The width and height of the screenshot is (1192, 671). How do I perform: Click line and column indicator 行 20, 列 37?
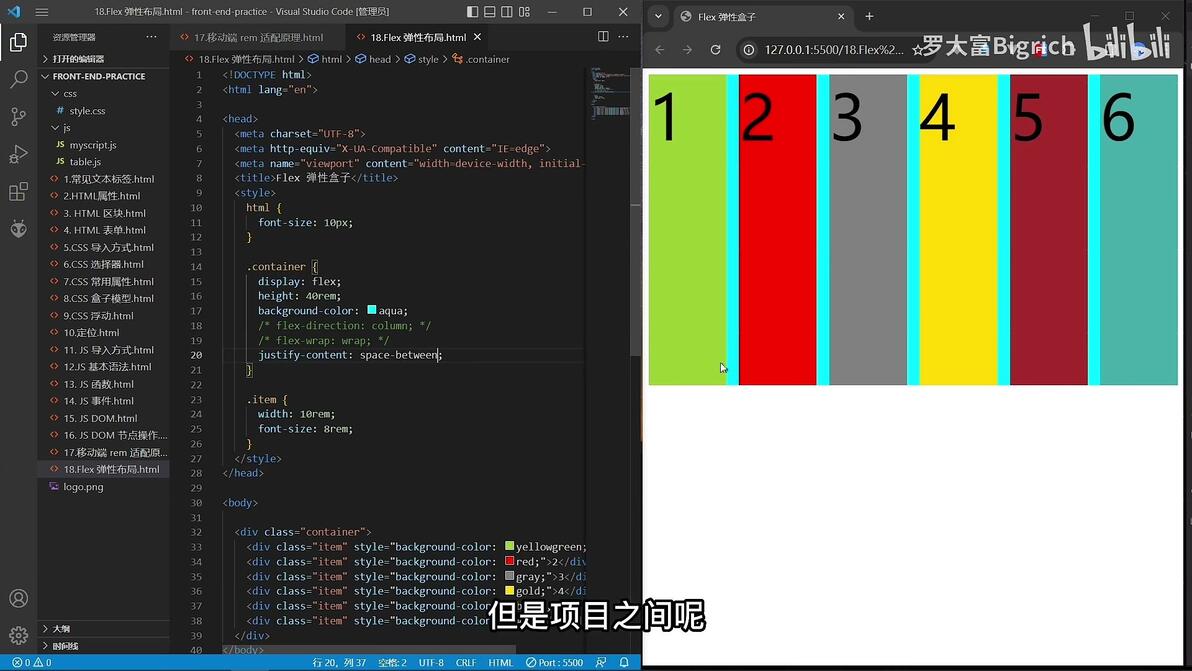point(339,663)
